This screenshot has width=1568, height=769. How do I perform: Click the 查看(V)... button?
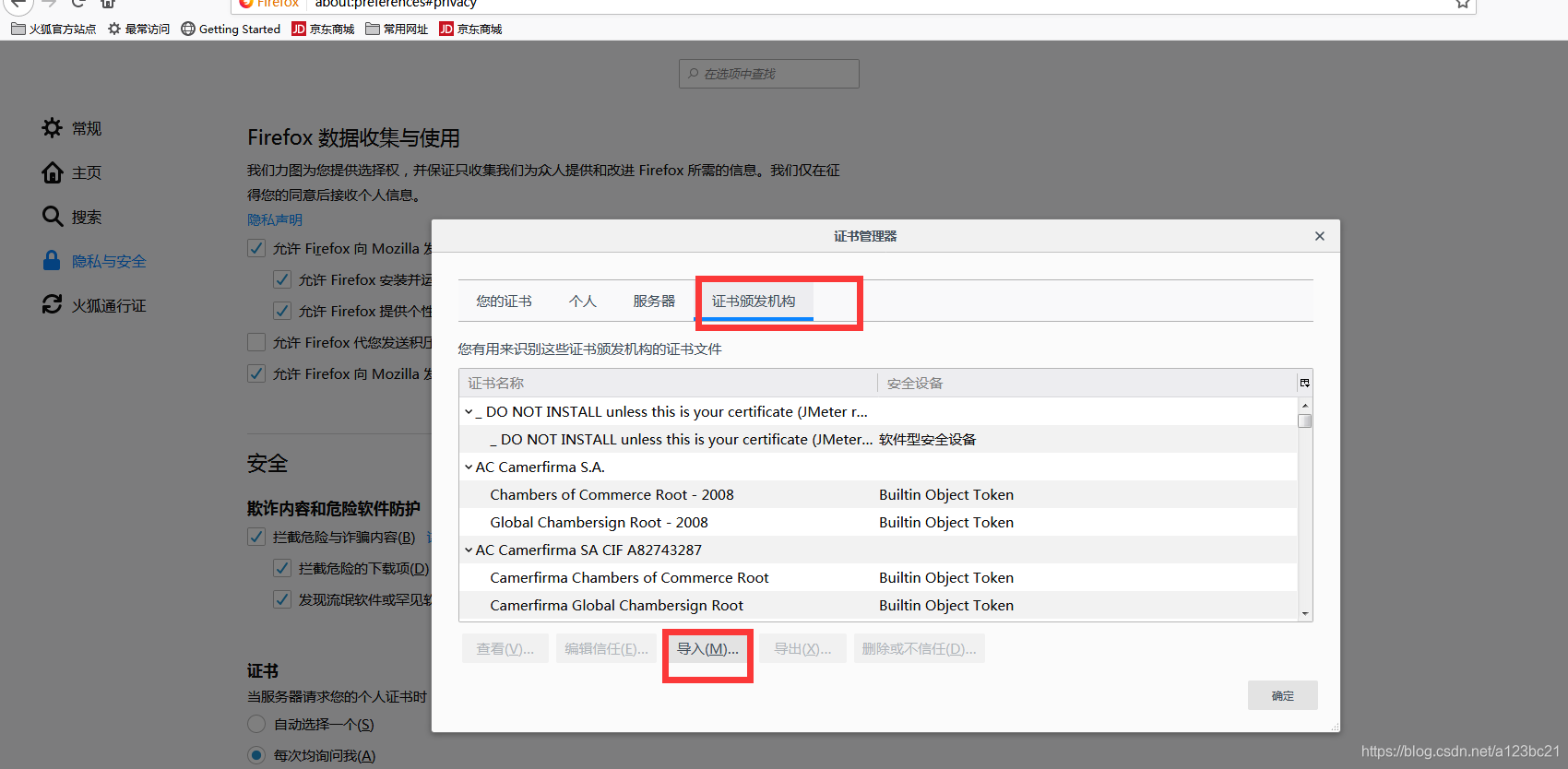pyautogui.click(x=505, y=648)
